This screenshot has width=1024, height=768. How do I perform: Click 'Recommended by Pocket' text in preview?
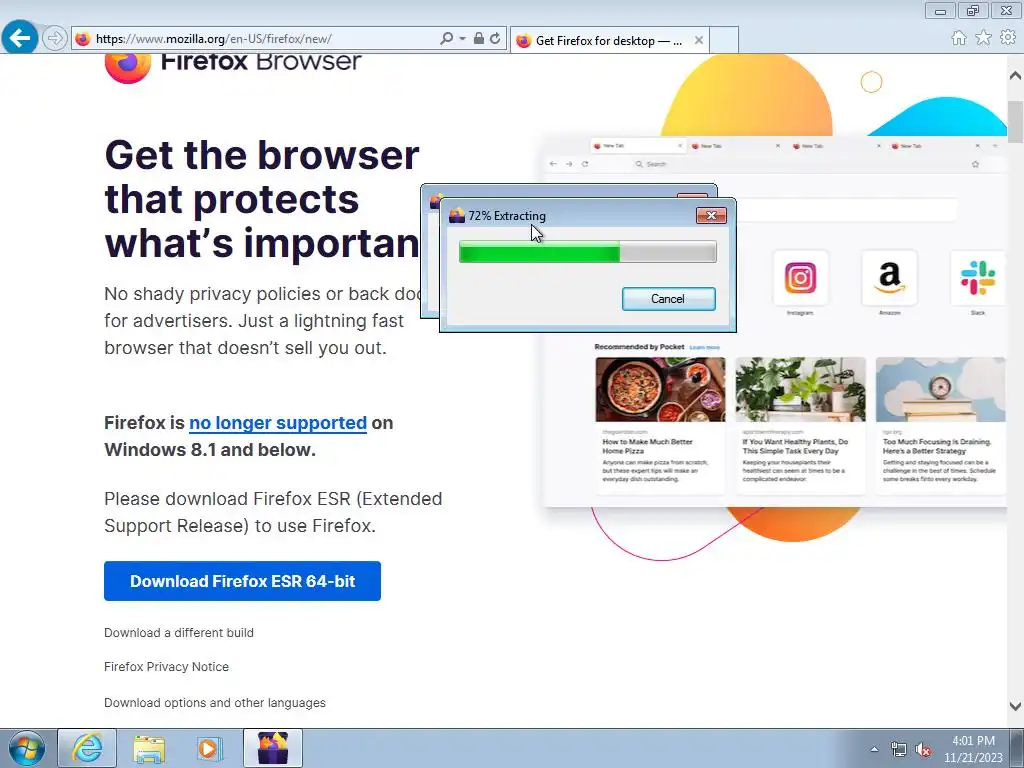click(x=639, y=347)
